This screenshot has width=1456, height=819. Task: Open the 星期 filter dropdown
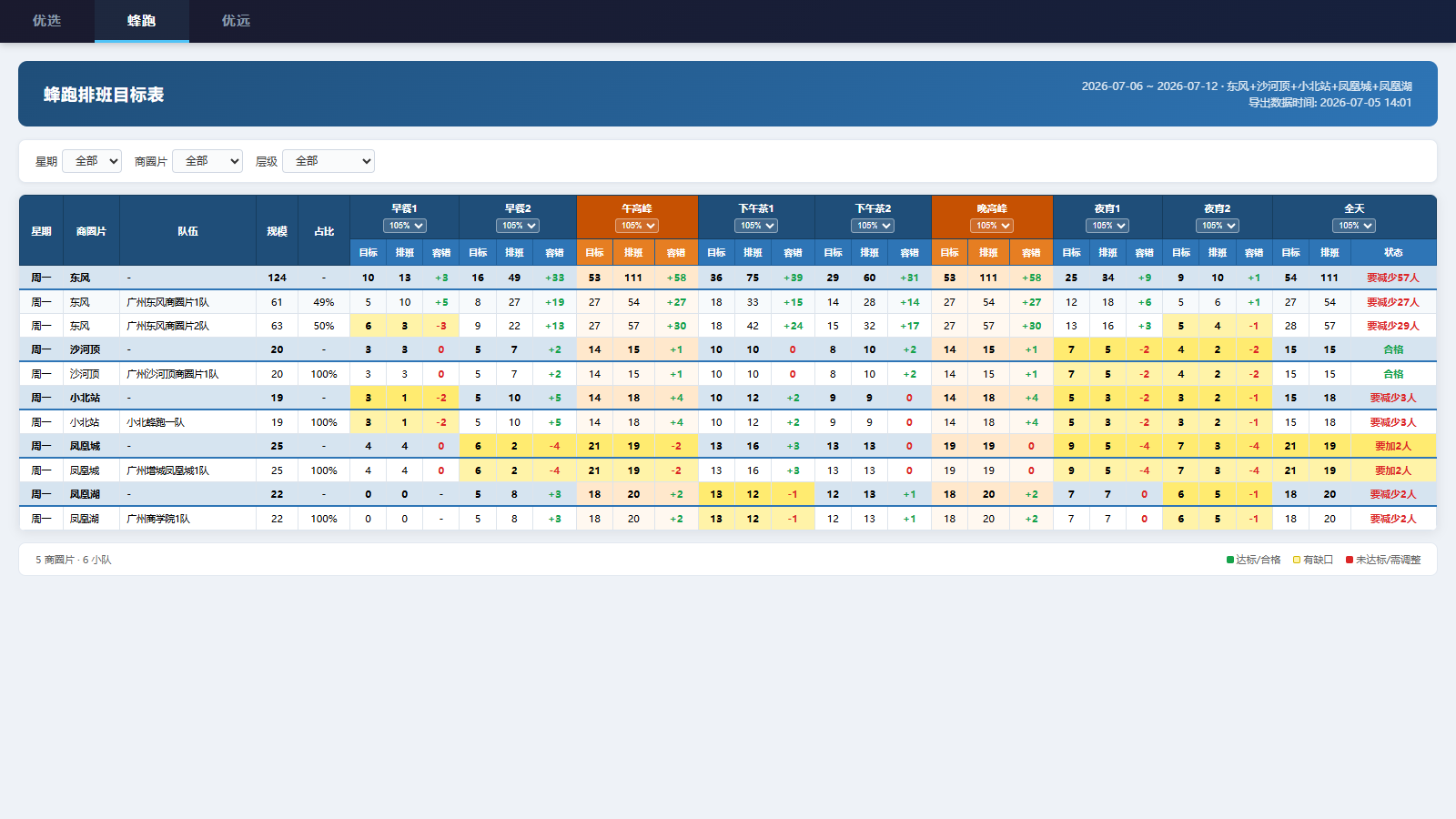click(x=92, y=161)
